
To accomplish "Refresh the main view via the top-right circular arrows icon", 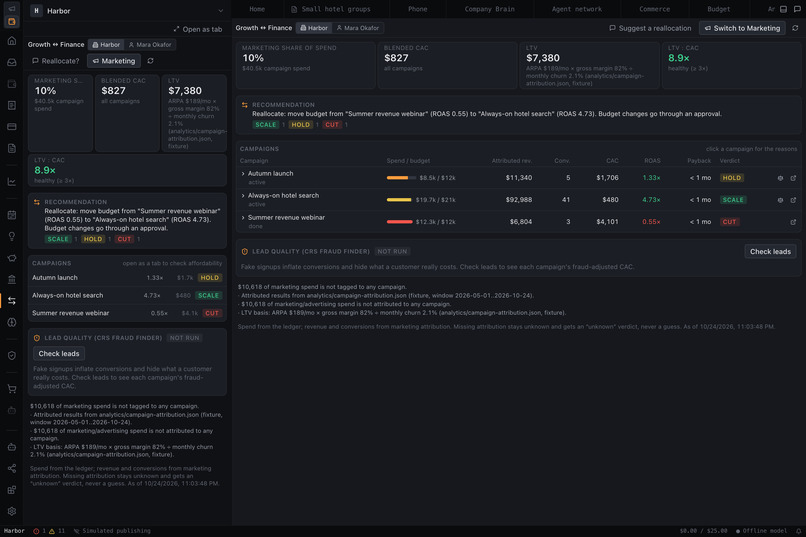I will 795,28.
